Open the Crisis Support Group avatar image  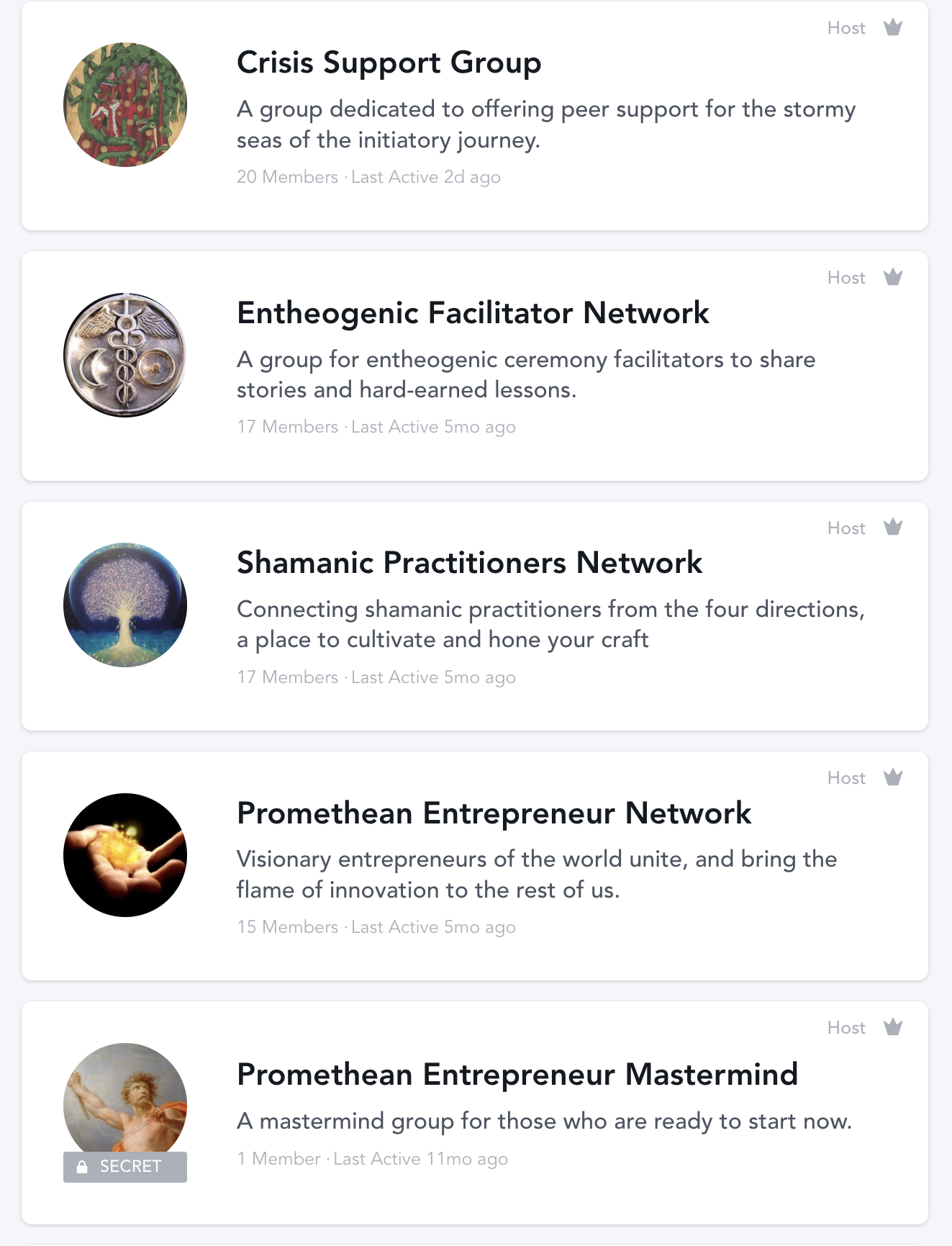(125, 105)
